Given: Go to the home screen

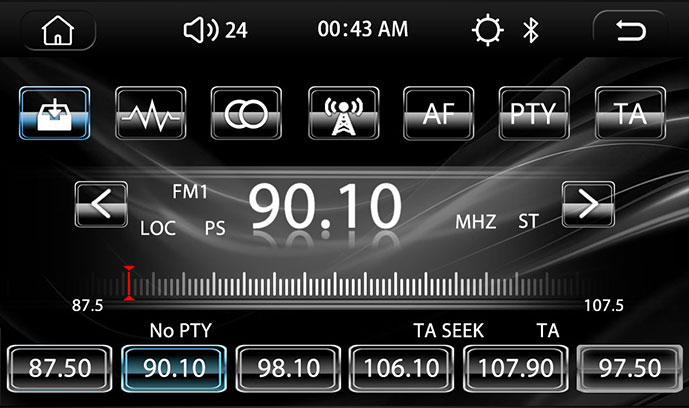Looking at the screenshot, I should click(58, 30).
